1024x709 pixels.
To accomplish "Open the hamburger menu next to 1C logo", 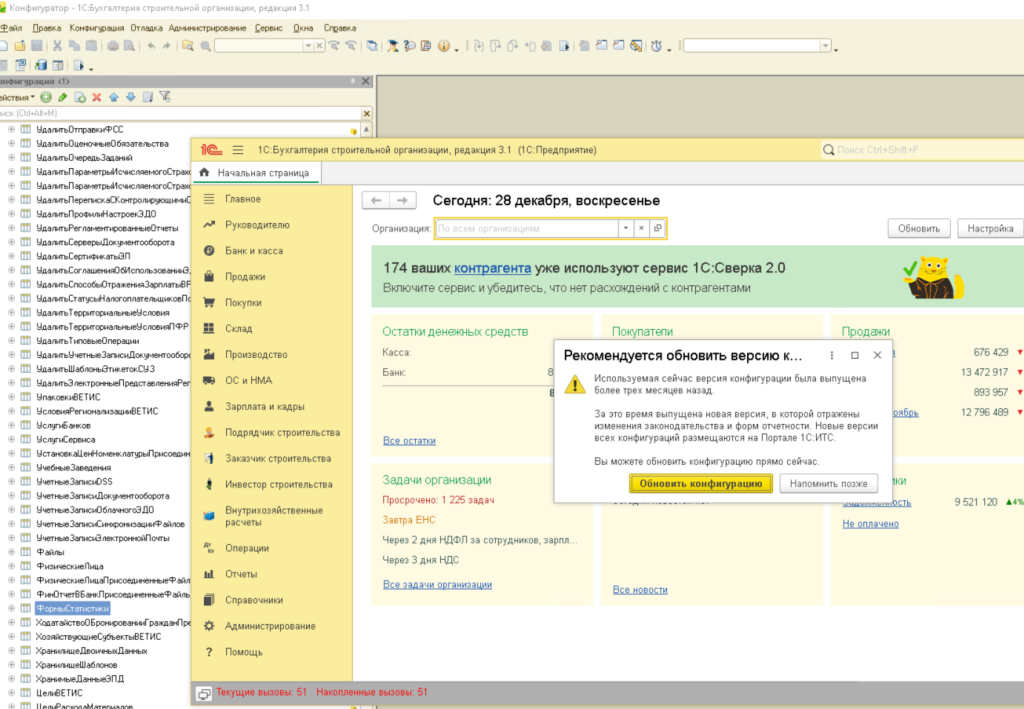I will 238,150.
